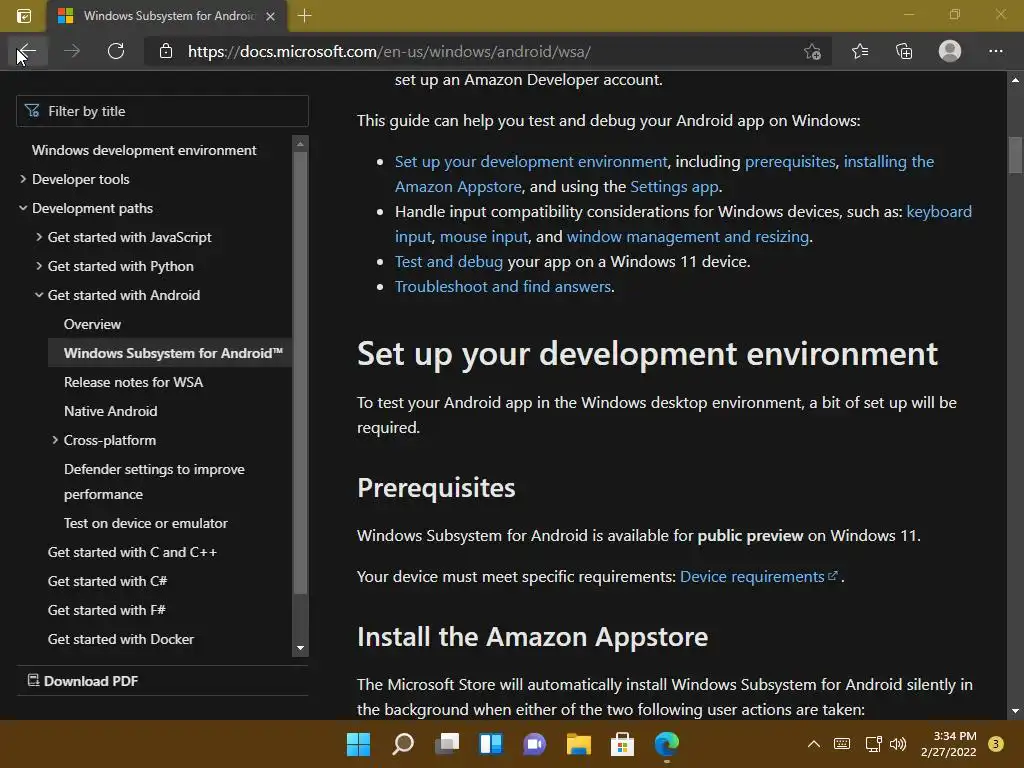Open the Windows Start button

tap(359, 744)
